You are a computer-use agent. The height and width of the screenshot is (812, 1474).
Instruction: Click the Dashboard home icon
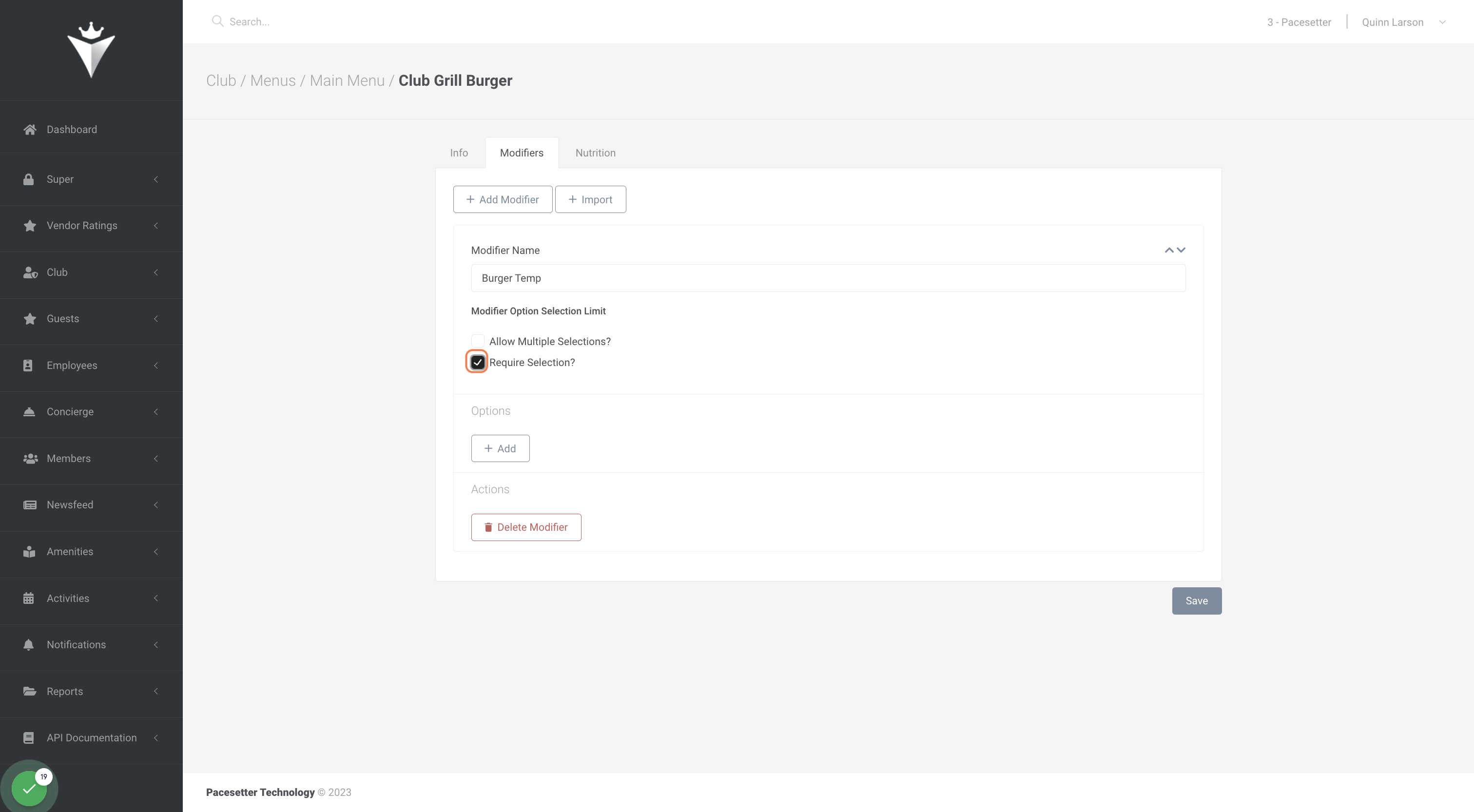point(30,129)
